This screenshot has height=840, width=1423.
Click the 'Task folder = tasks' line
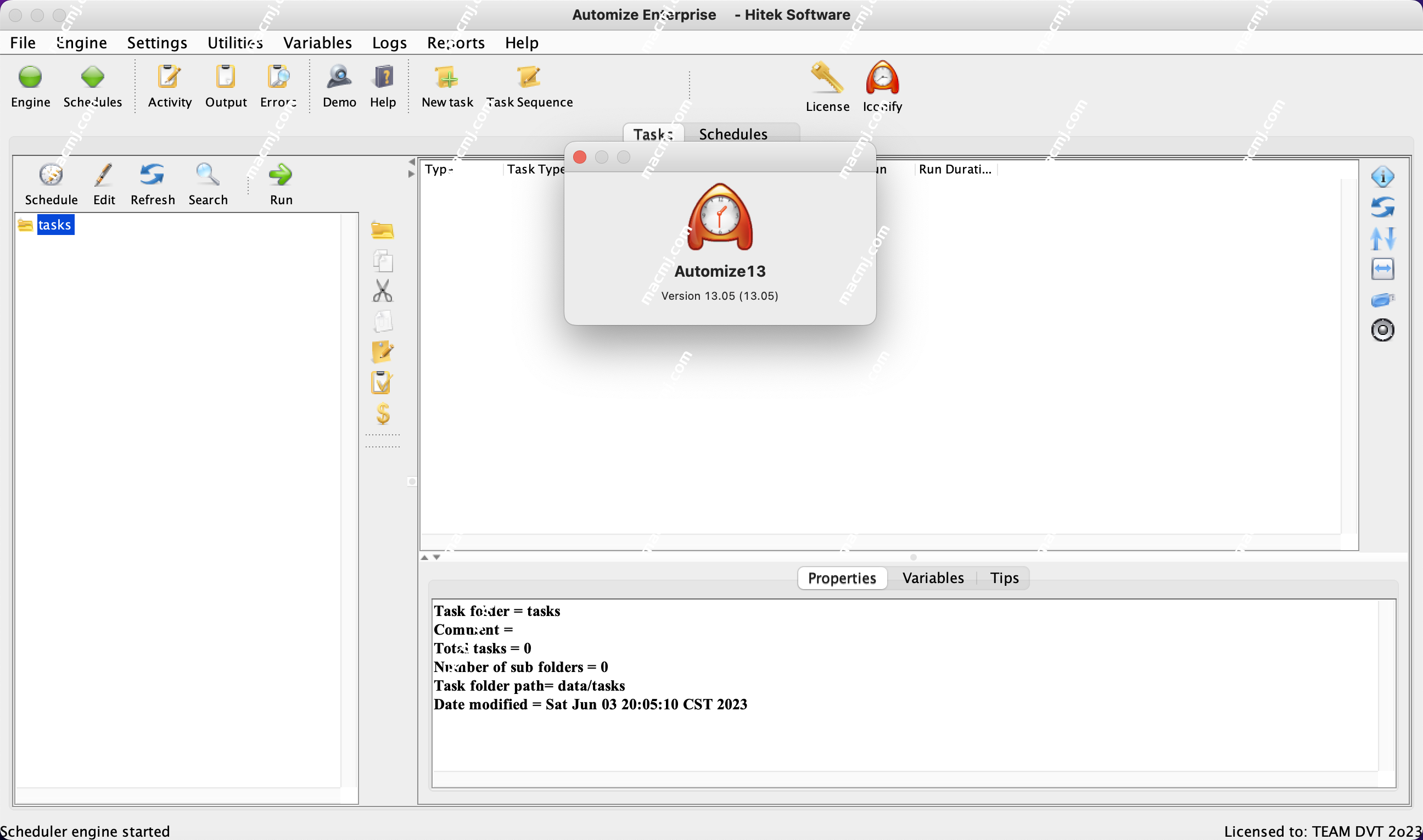pos(497,611)
